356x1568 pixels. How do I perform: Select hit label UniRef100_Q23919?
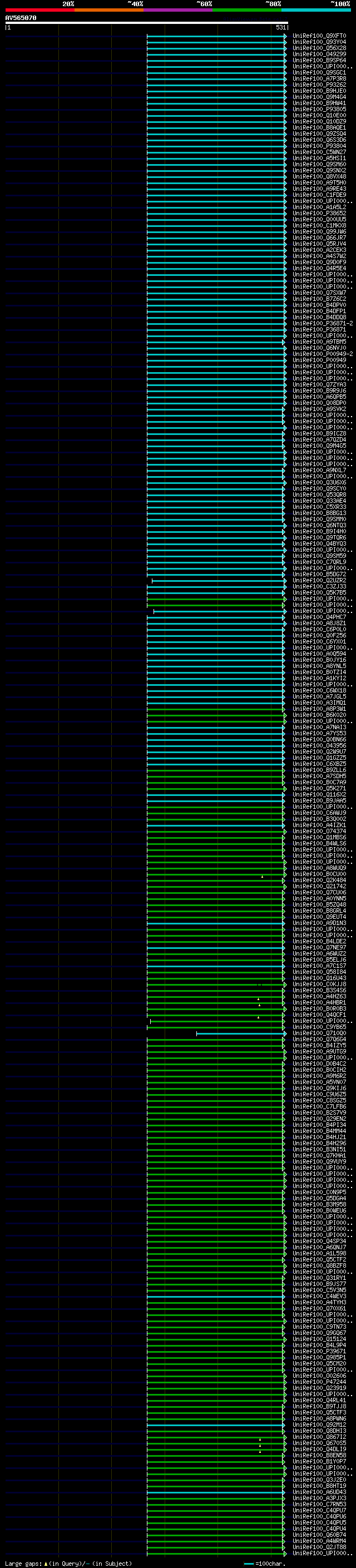point(319,1387)
